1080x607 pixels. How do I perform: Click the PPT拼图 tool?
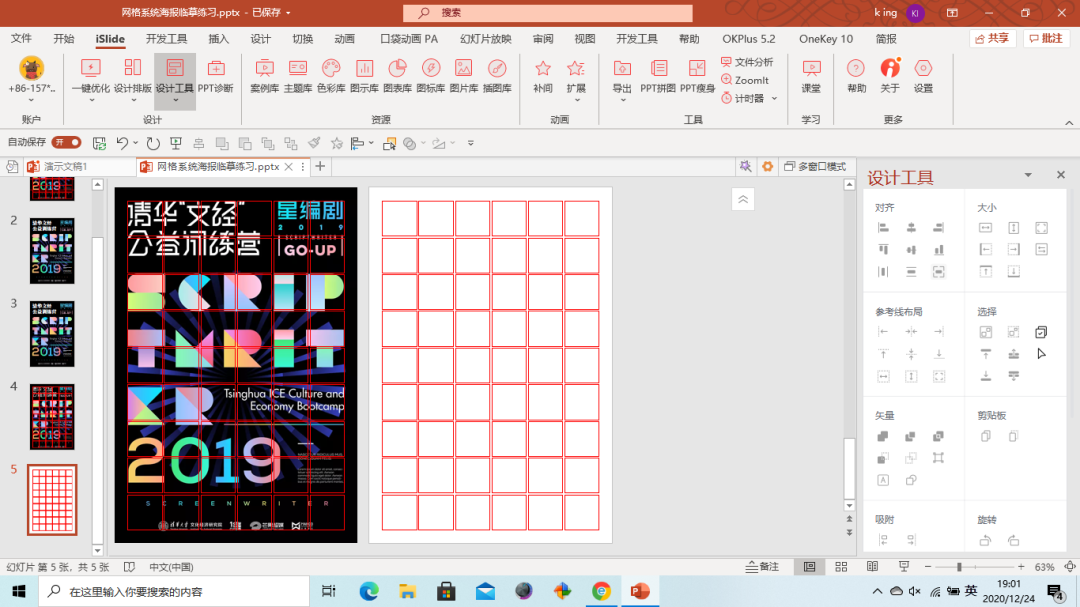pyautogui.click(x=658, y=76)
